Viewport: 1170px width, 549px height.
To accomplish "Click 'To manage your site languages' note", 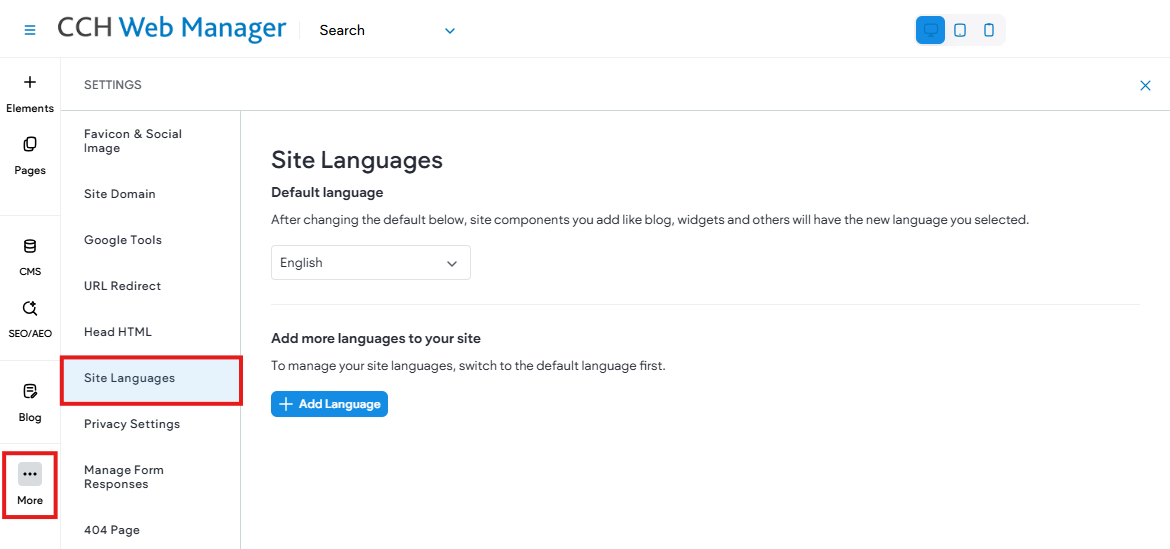I will coord(468,367).
